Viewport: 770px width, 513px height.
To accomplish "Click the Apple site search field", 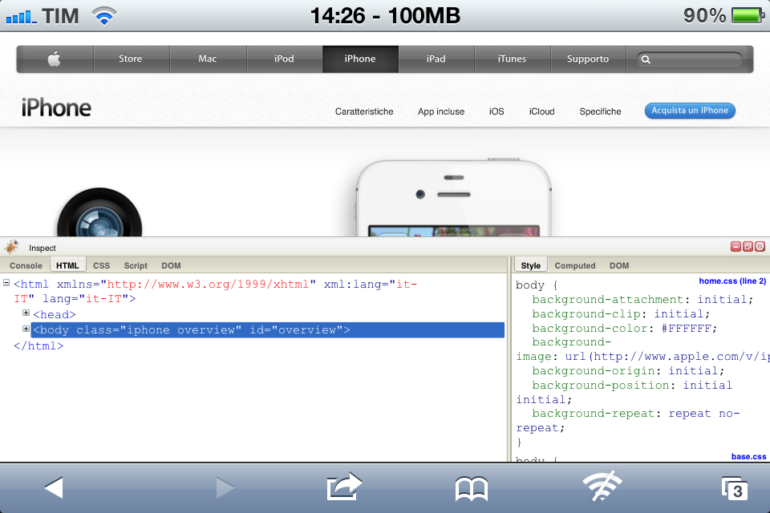I will pos(689,59).
